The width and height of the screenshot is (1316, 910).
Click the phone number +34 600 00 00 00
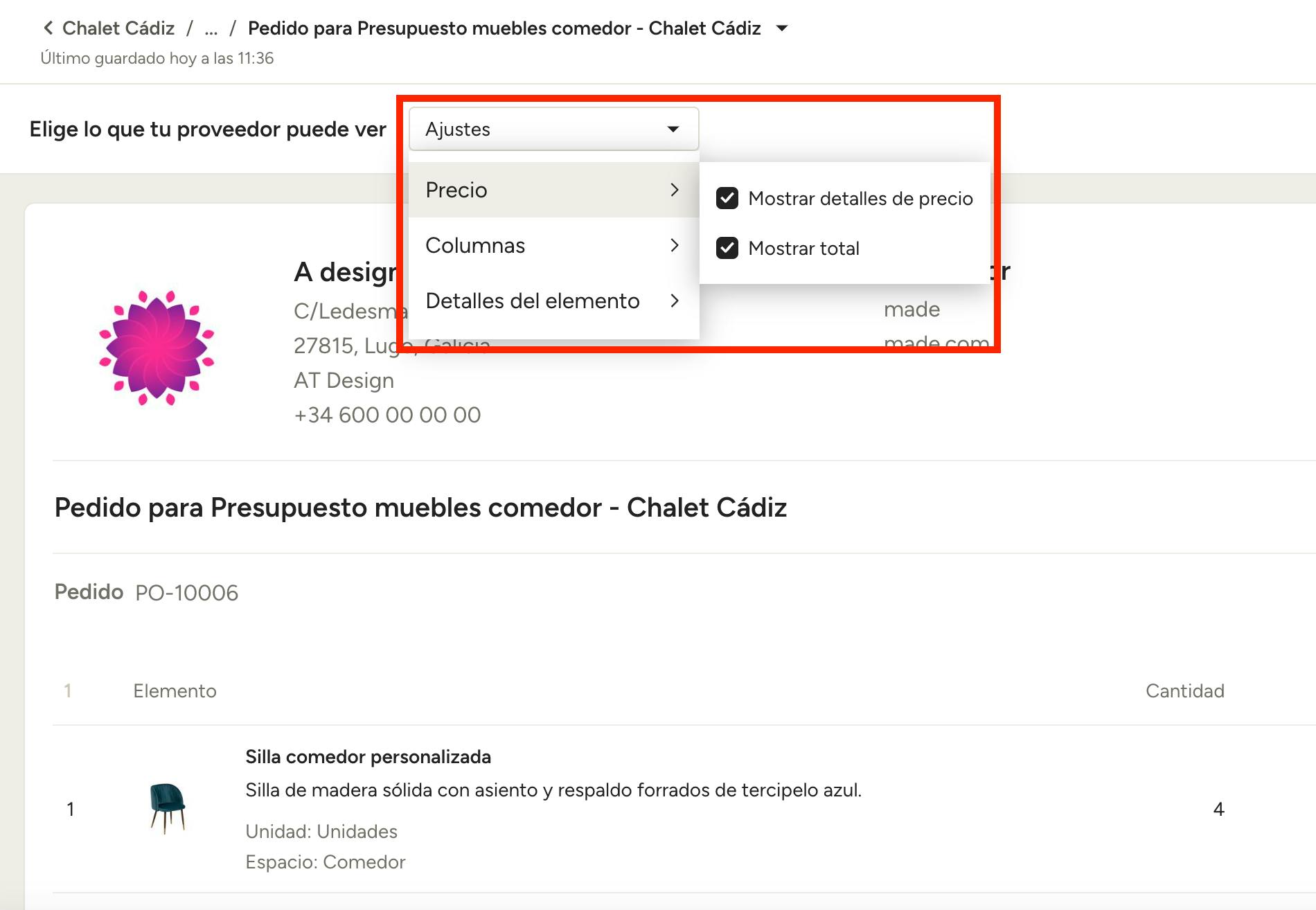[387, 415]
